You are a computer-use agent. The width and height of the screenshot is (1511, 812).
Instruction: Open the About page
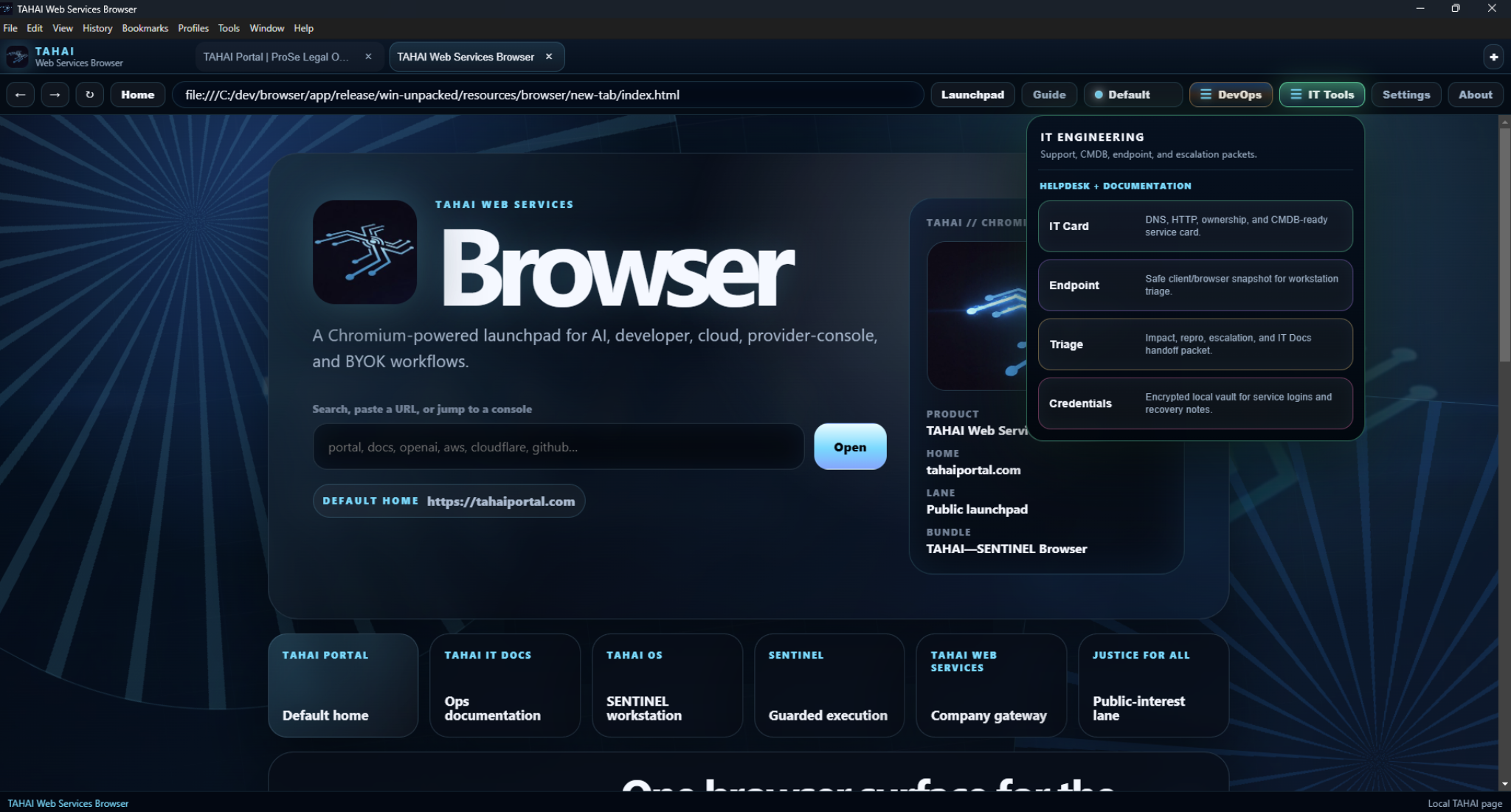coord(1475,94)
